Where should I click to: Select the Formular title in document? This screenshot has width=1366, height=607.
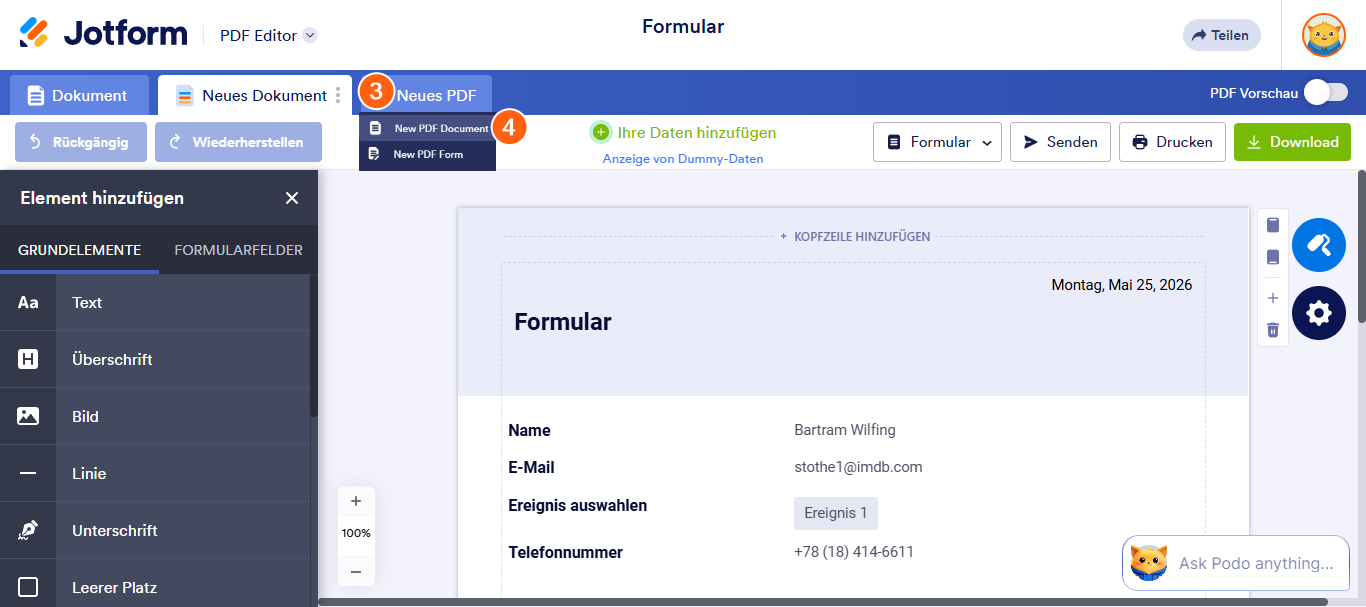pyautogui.click(x=563, y=322)
